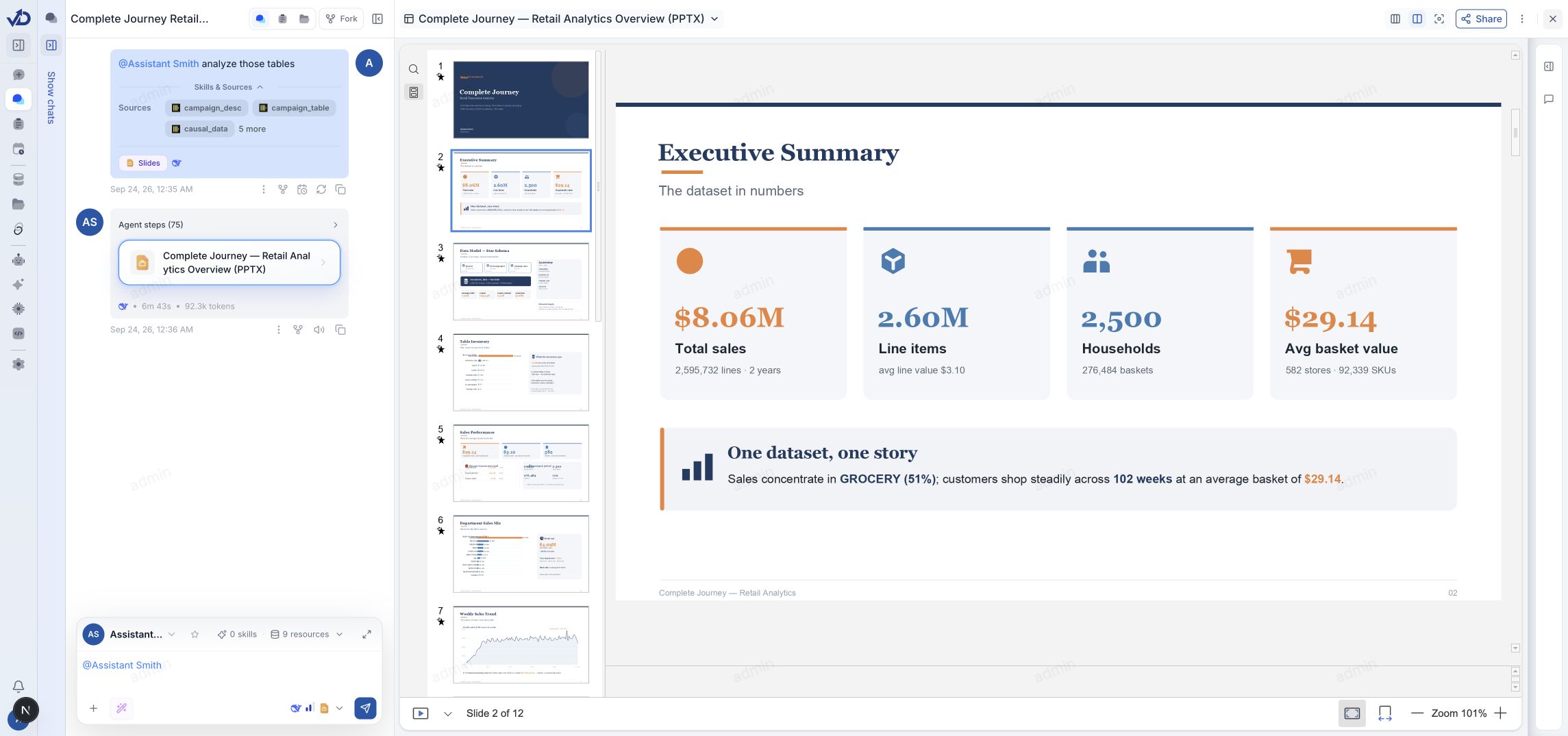Screen dimensions: 1568x736
Task: Send the chat message
Action: [x=365, y=708]
